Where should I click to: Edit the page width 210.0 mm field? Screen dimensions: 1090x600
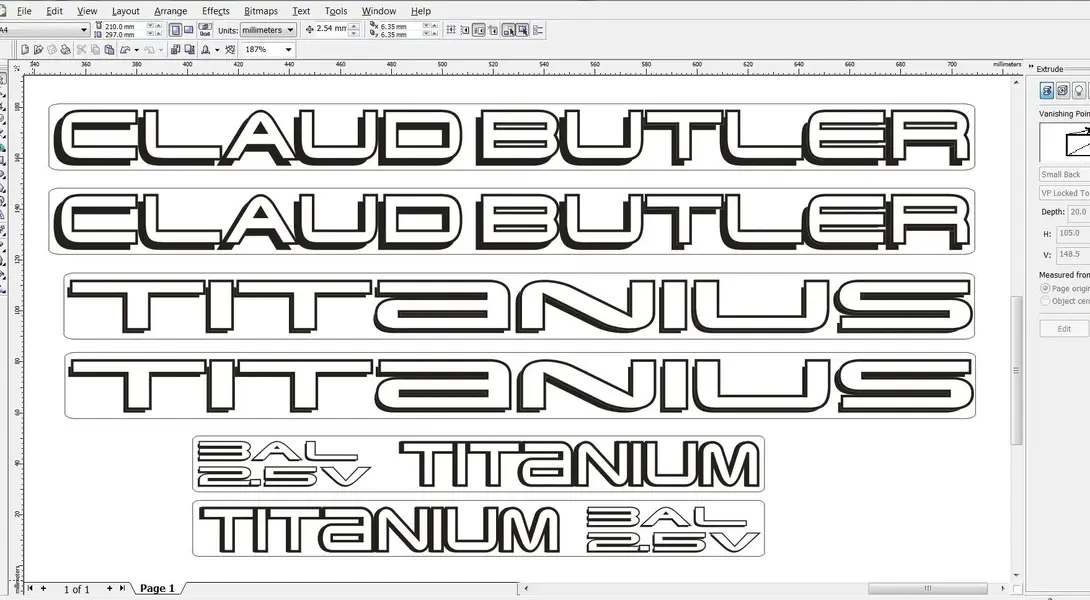pos(124,26)
